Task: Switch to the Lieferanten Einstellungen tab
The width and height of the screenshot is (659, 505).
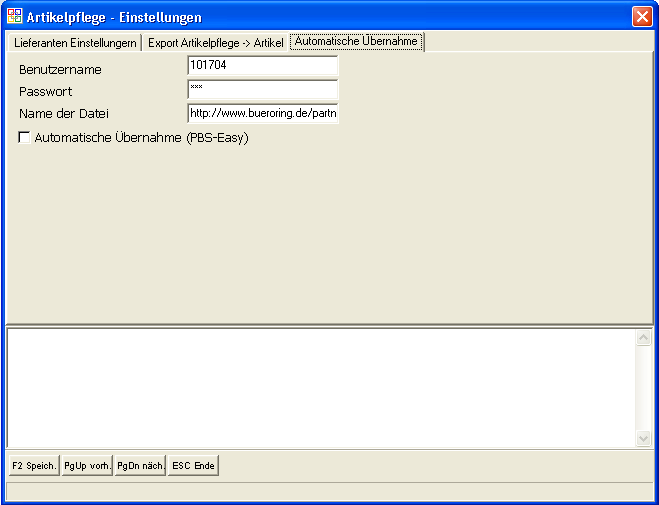Action: 75,43
